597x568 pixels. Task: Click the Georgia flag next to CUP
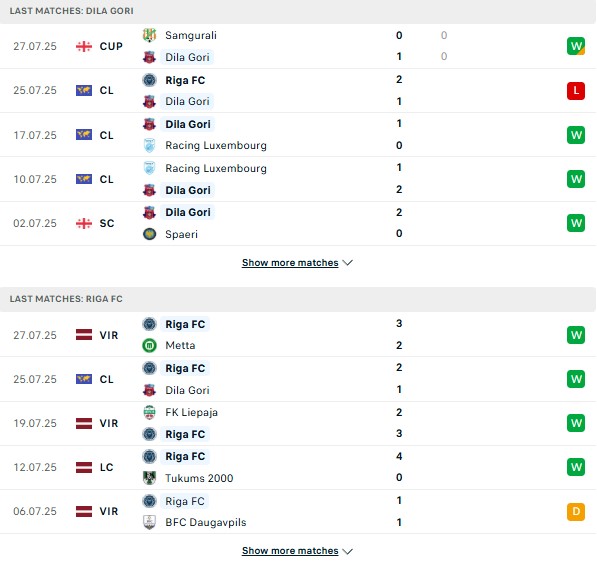point(84,46)
